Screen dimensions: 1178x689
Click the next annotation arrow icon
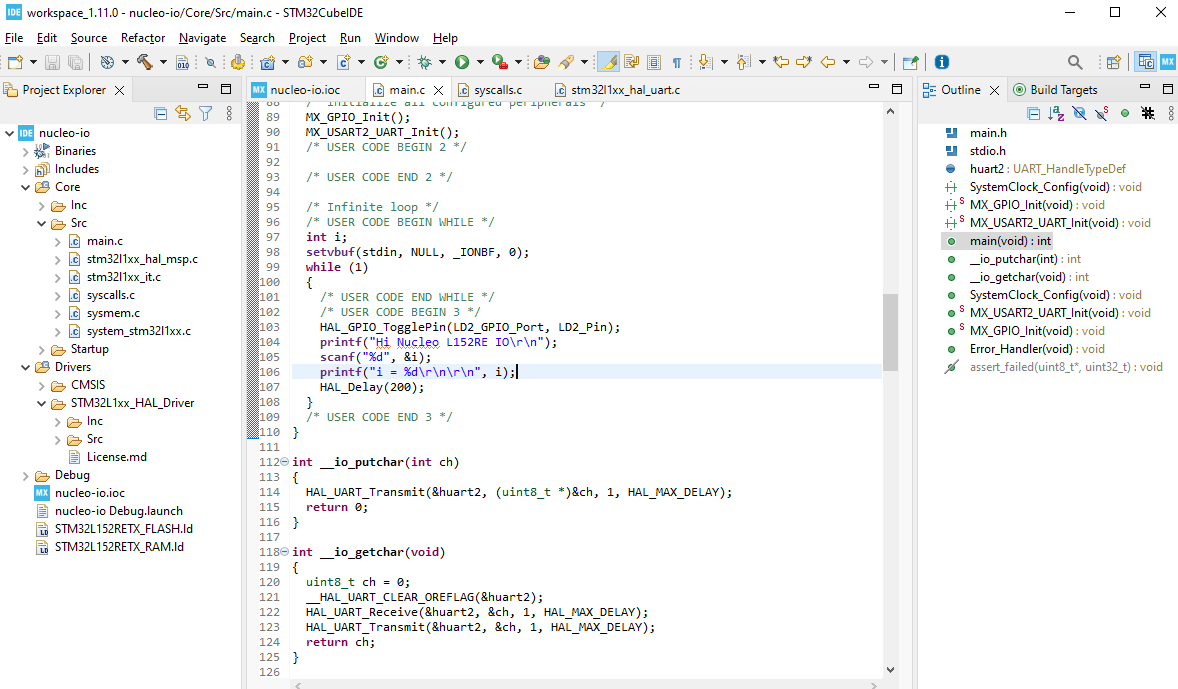pyautogui.click(x=705, y=62)
